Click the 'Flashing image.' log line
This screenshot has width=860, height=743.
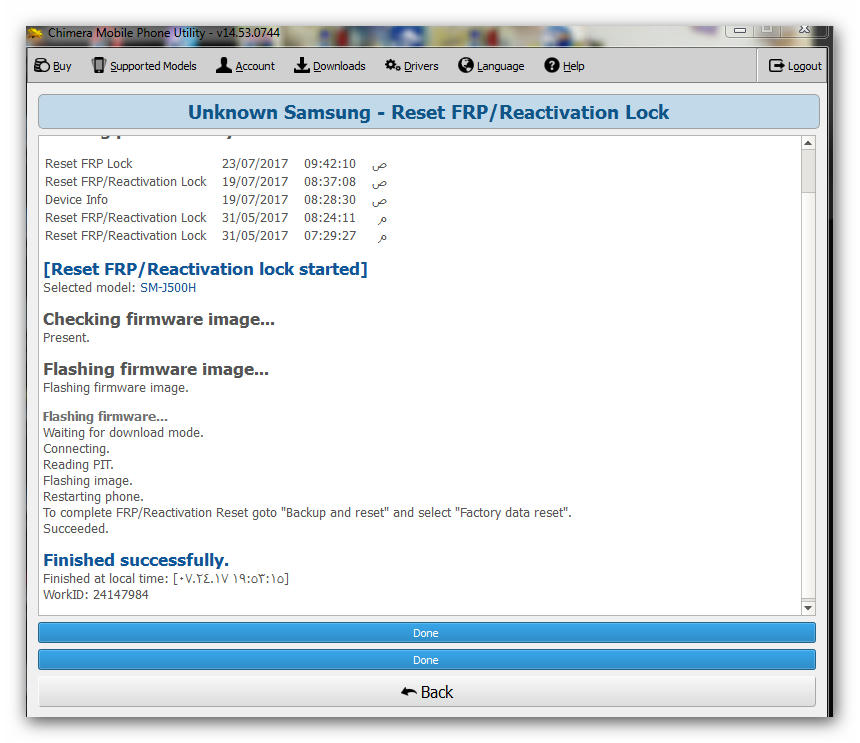(x=88, y=481)
